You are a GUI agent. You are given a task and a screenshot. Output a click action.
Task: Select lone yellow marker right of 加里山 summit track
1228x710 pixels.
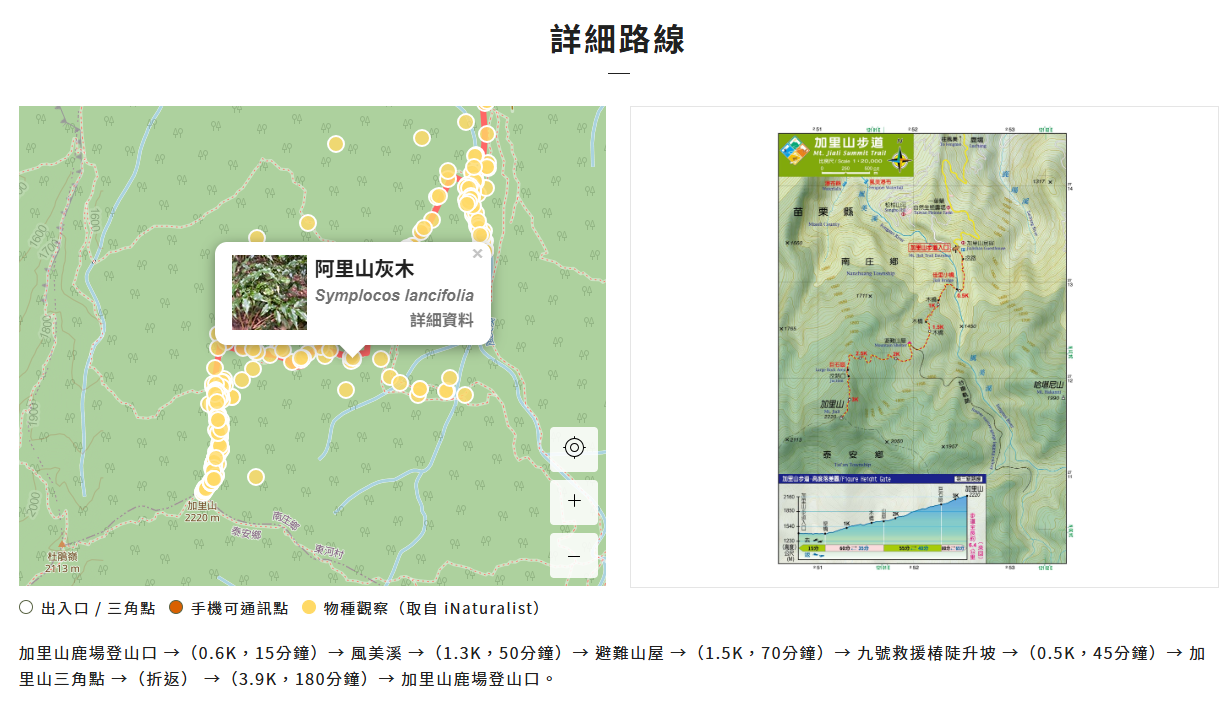256,477
